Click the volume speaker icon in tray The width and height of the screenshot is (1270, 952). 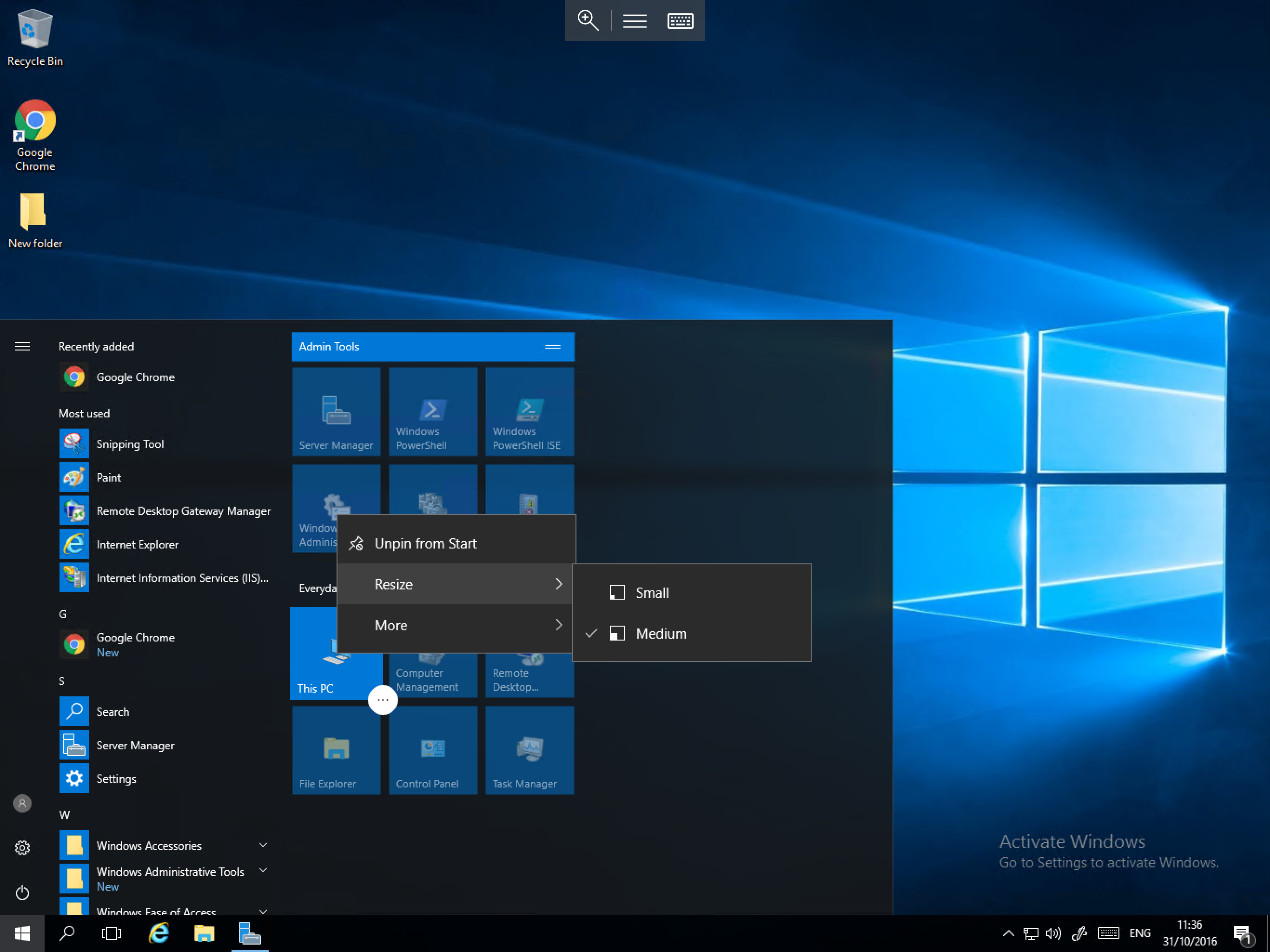pyautogui.click(x=1053, y=933)
